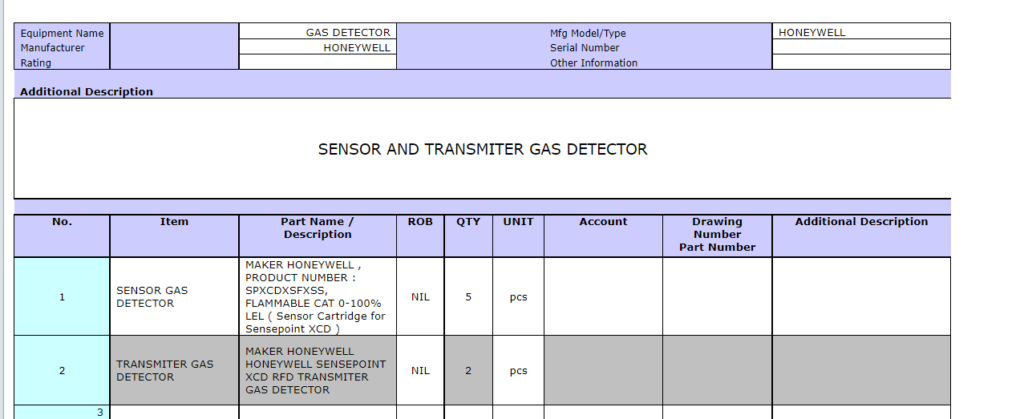This screenshot has height=419, width=1024.
Task: Click the "Part Name / Description" column header
Action: click(317, 228)
